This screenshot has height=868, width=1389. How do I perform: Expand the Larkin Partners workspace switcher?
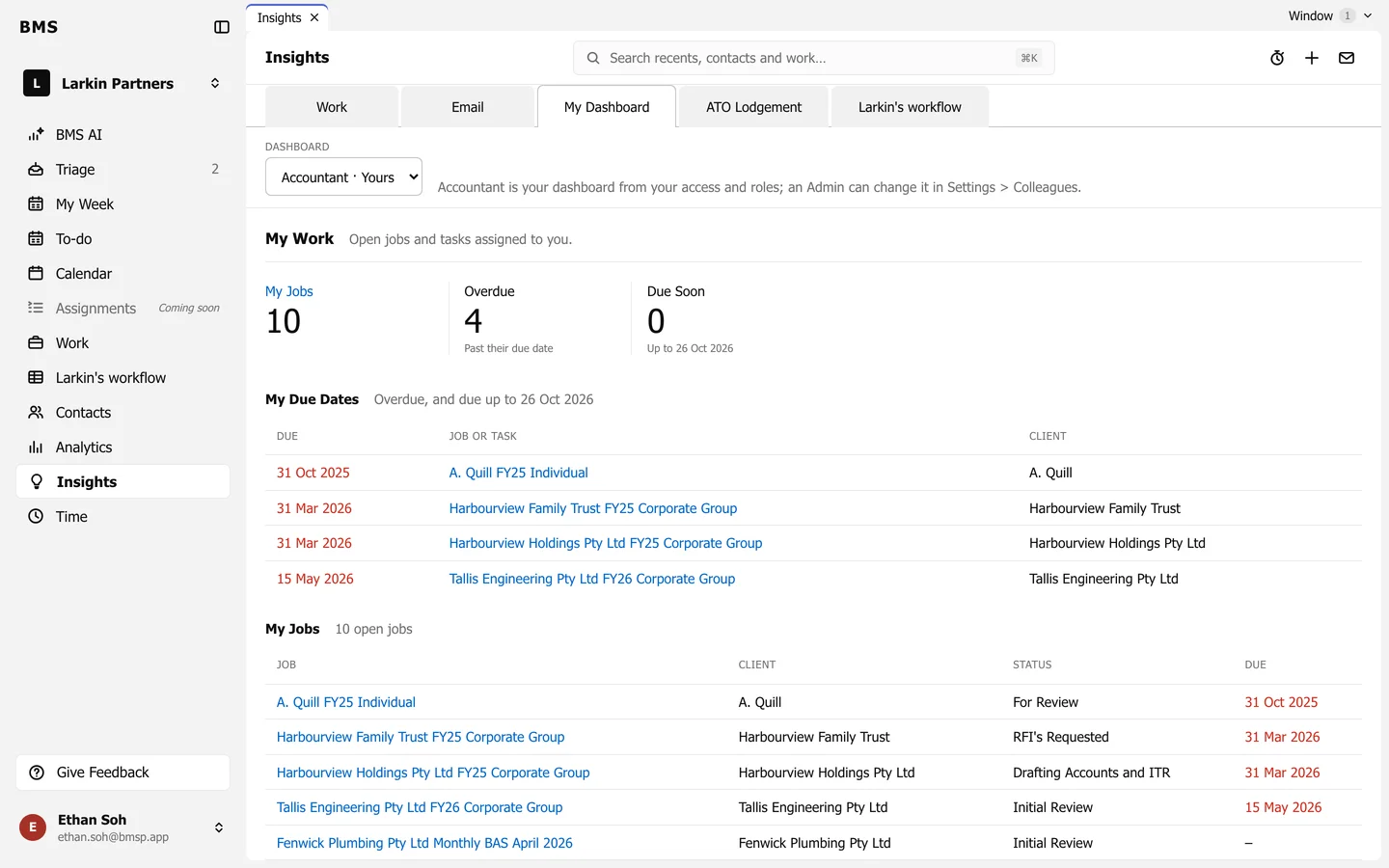point(215,83)
